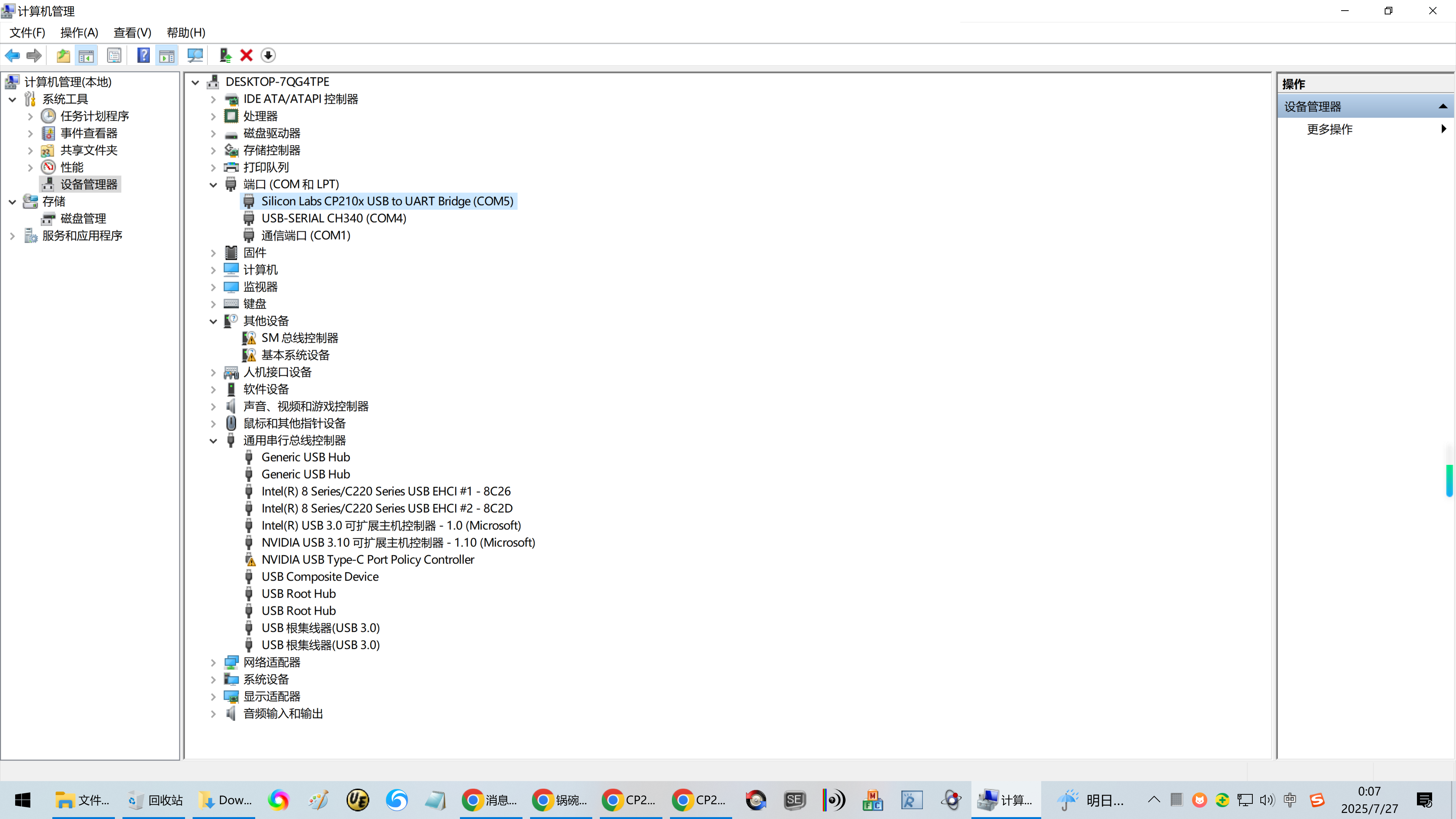Screen dimensions: 1456x819
Task: Click the Update device driver toolbar icon
Action: (x=225, y=55)
